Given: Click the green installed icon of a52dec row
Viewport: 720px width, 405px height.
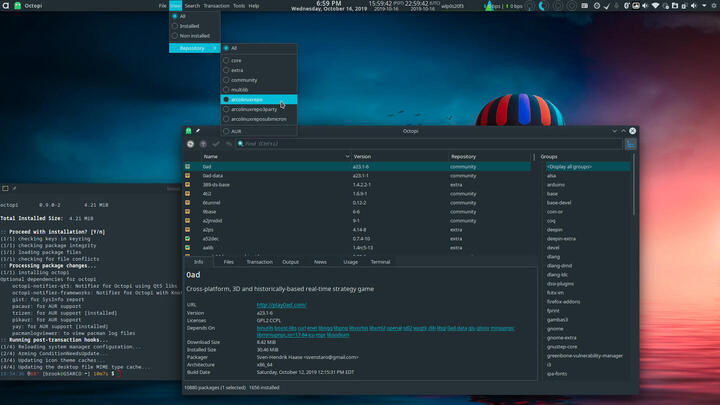Looking at the screenshot, I should [x=187, y=238].
